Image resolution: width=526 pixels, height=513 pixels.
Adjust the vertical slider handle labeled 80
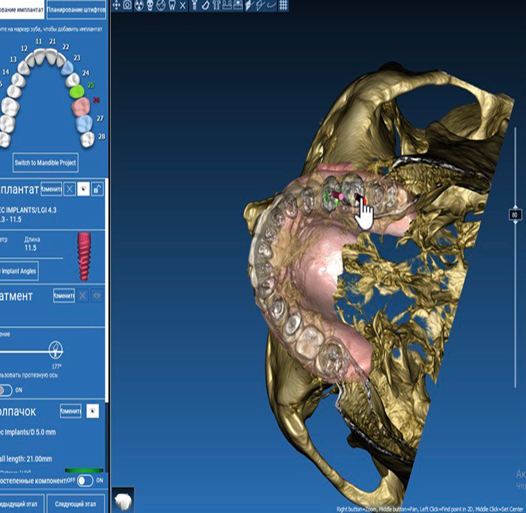[x=515, y=214]
